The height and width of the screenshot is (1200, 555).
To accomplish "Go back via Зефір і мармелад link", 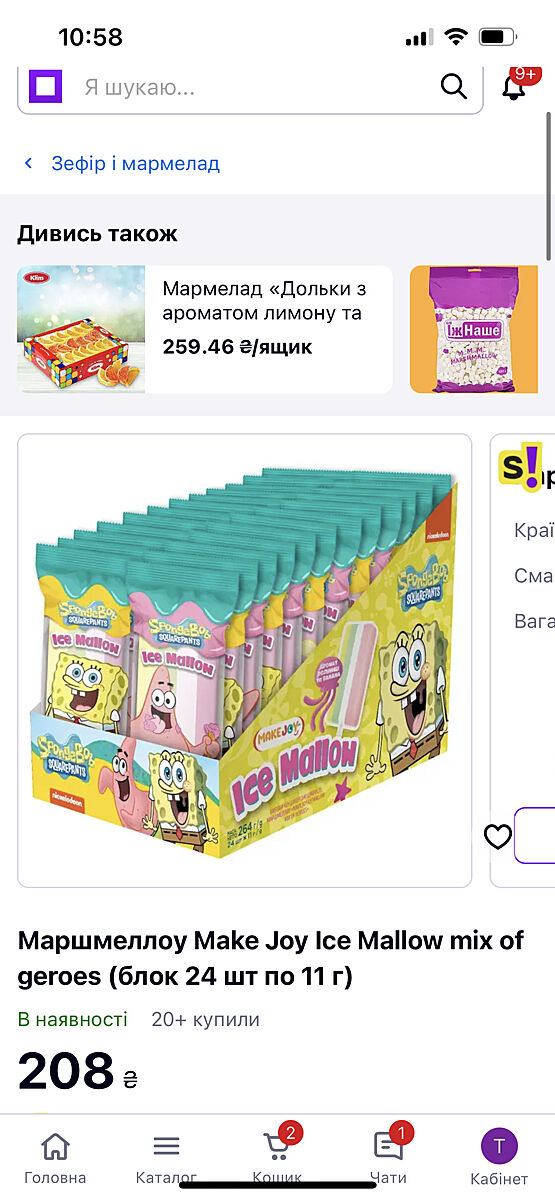I will [x=135, y=163].
